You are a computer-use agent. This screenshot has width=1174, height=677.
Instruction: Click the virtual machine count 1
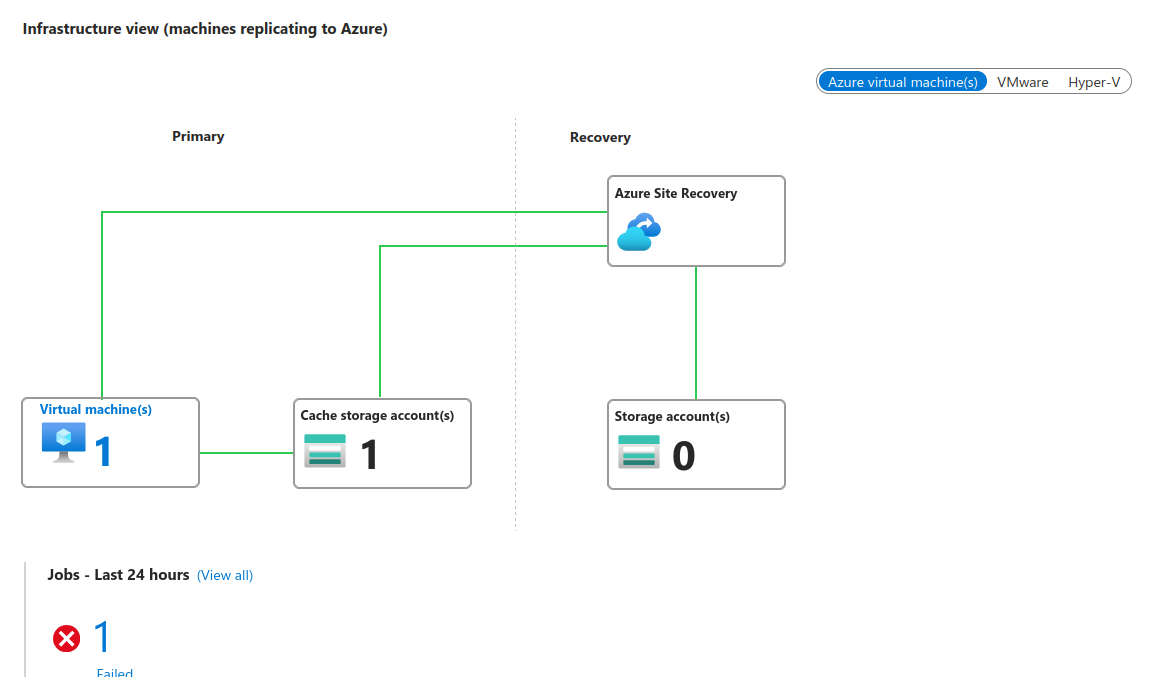coord(103,452)
